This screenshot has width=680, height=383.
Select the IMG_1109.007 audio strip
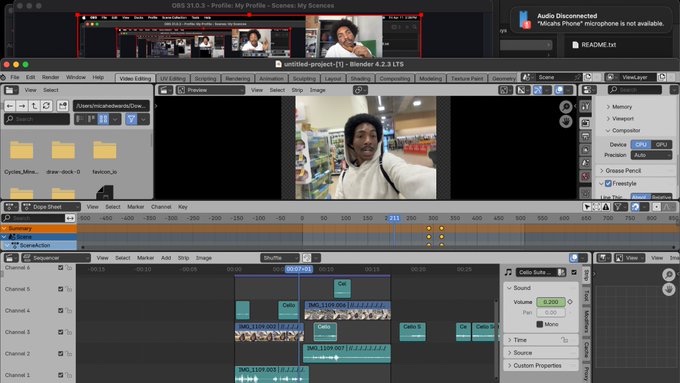347,354
